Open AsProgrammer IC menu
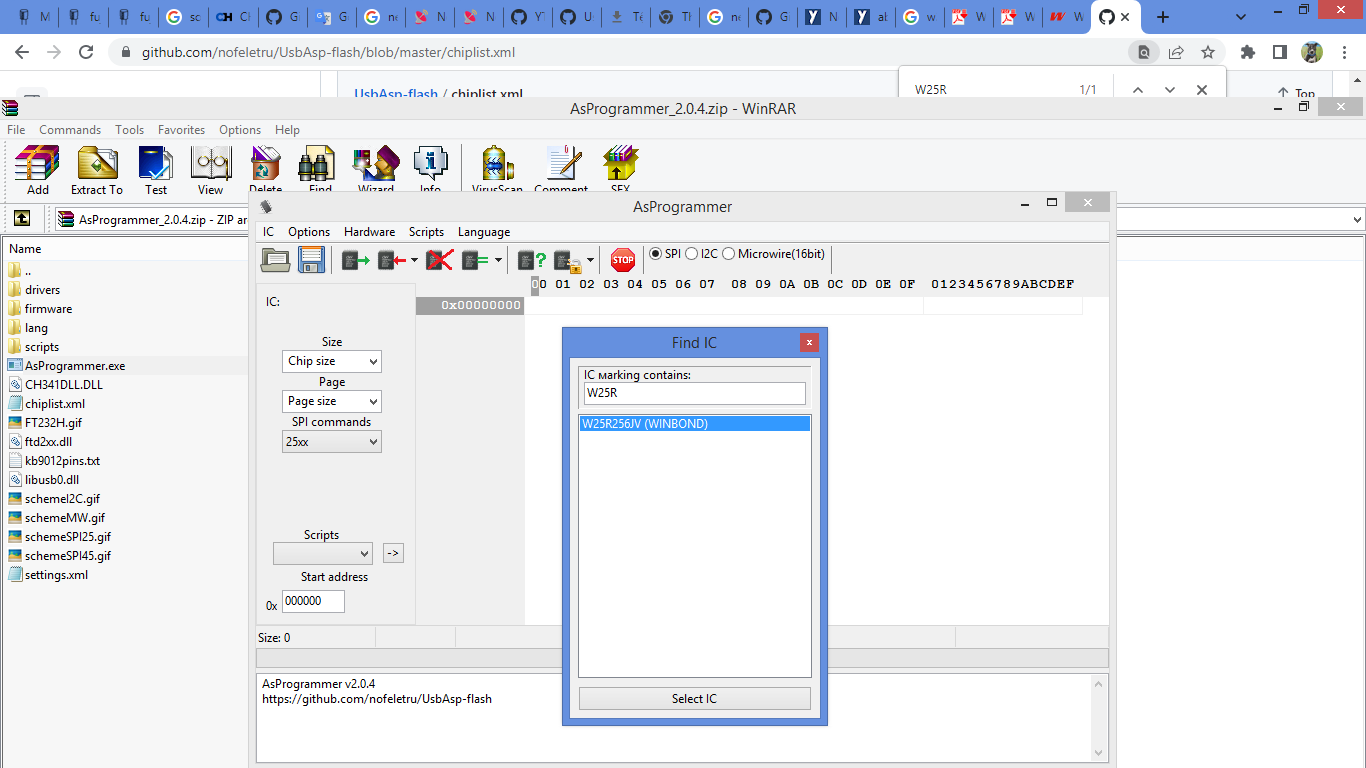This screenshot has width=1366, height=768. (x=268, y=232)
